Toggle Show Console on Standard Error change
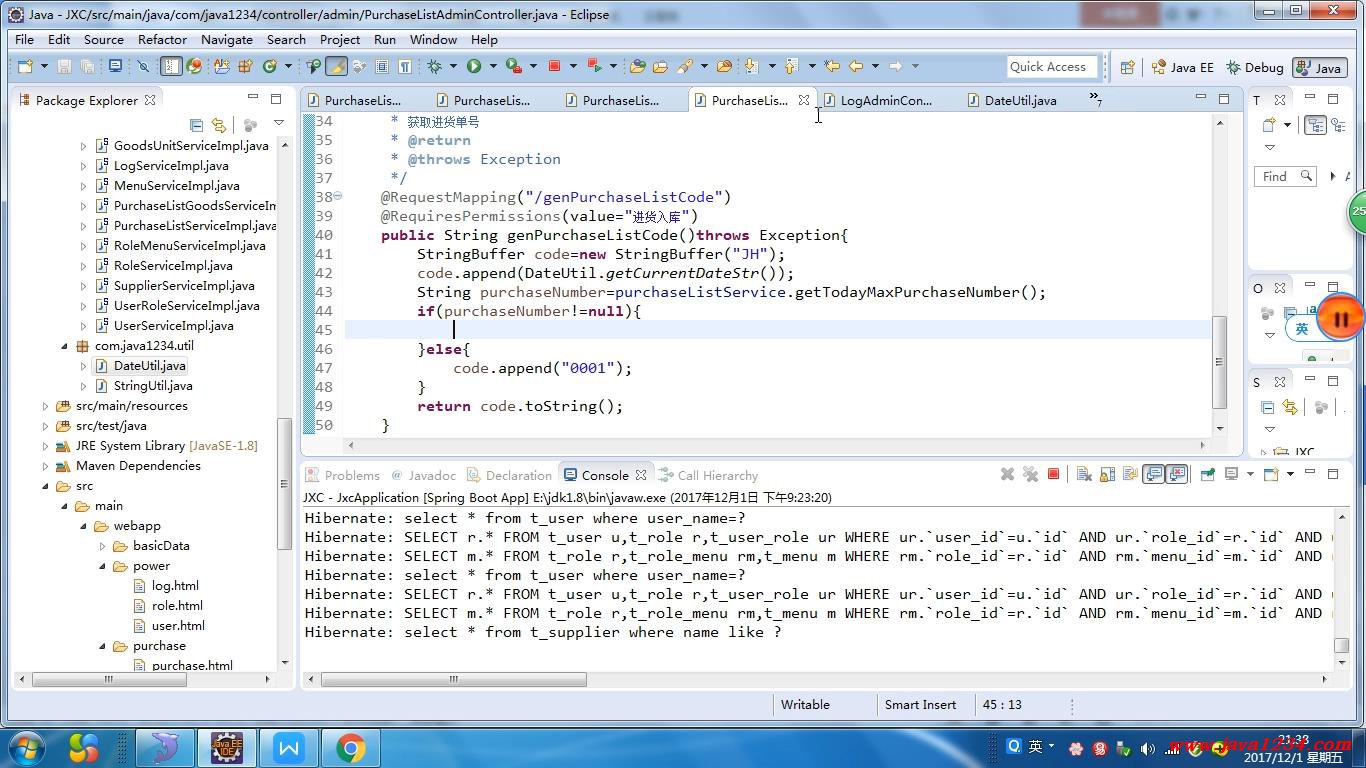Screen dimensions: 1366x768 click(1177, 474)
